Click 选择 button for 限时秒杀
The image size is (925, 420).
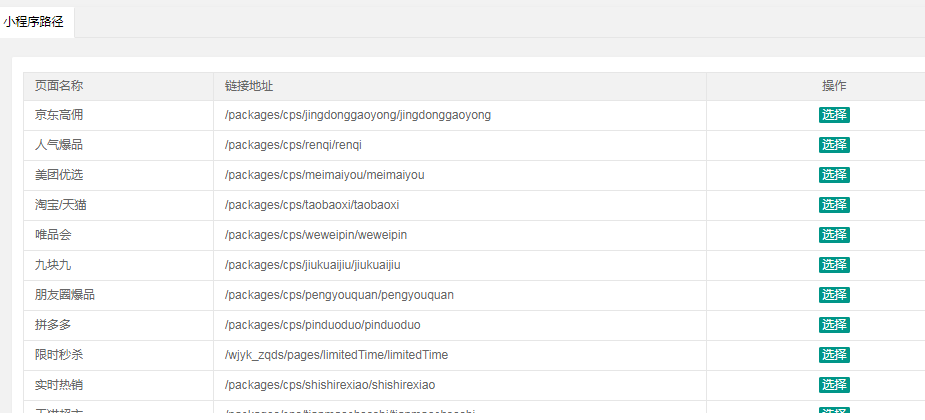tap(834, 355)
